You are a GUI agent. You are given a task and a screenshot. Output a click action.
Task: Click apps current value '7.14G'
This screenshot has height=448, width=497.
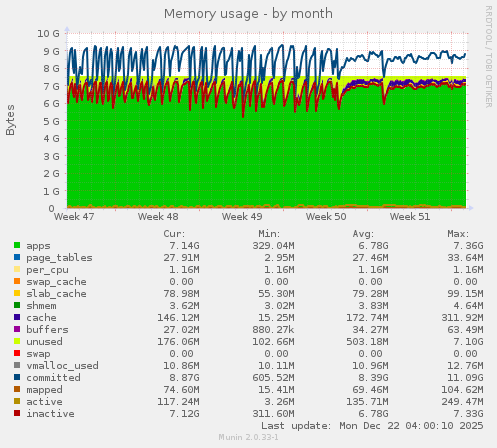click(x=184, y=246)
